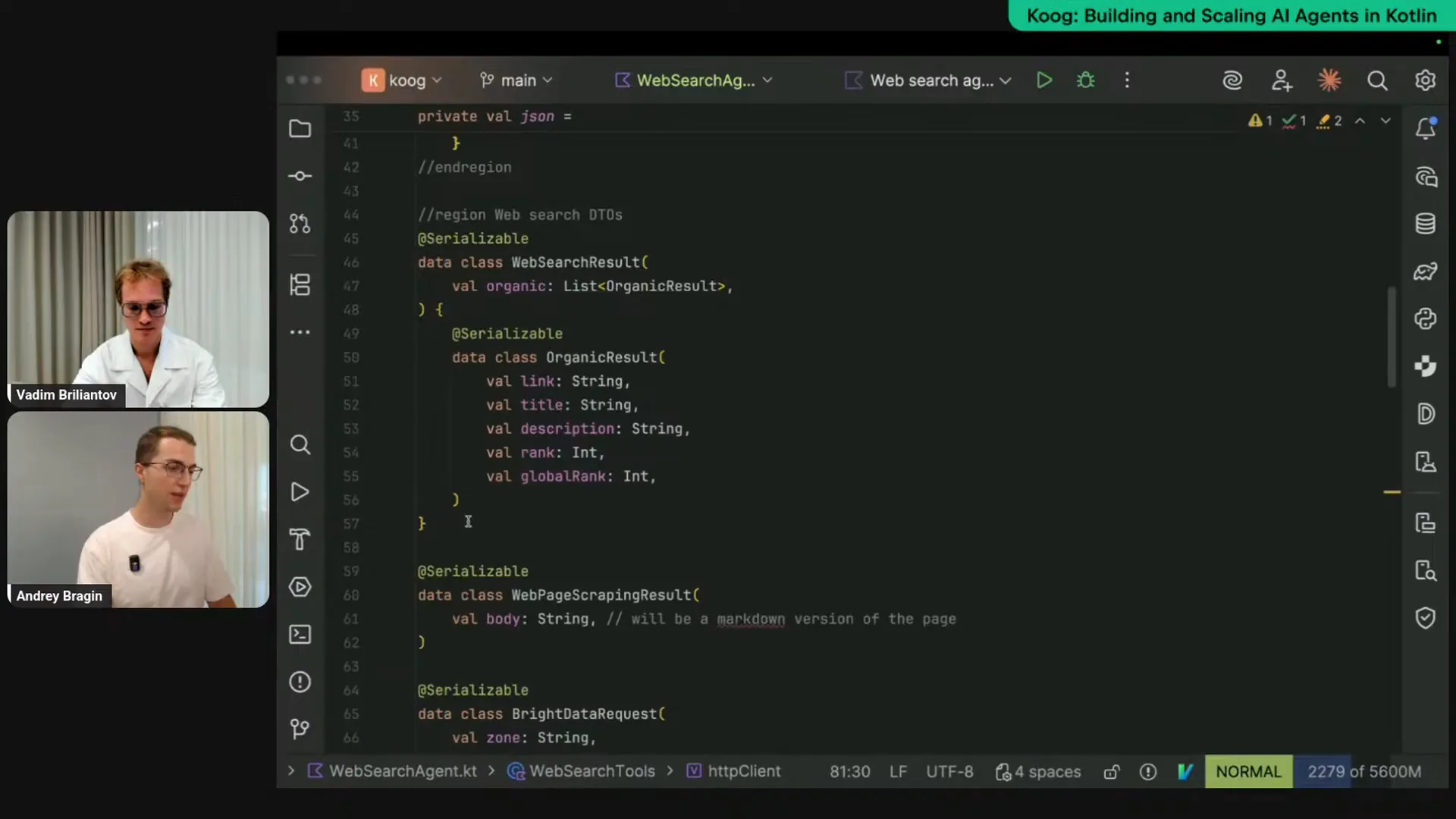Click NORMAL vim mode indicator

(1248, 772)
